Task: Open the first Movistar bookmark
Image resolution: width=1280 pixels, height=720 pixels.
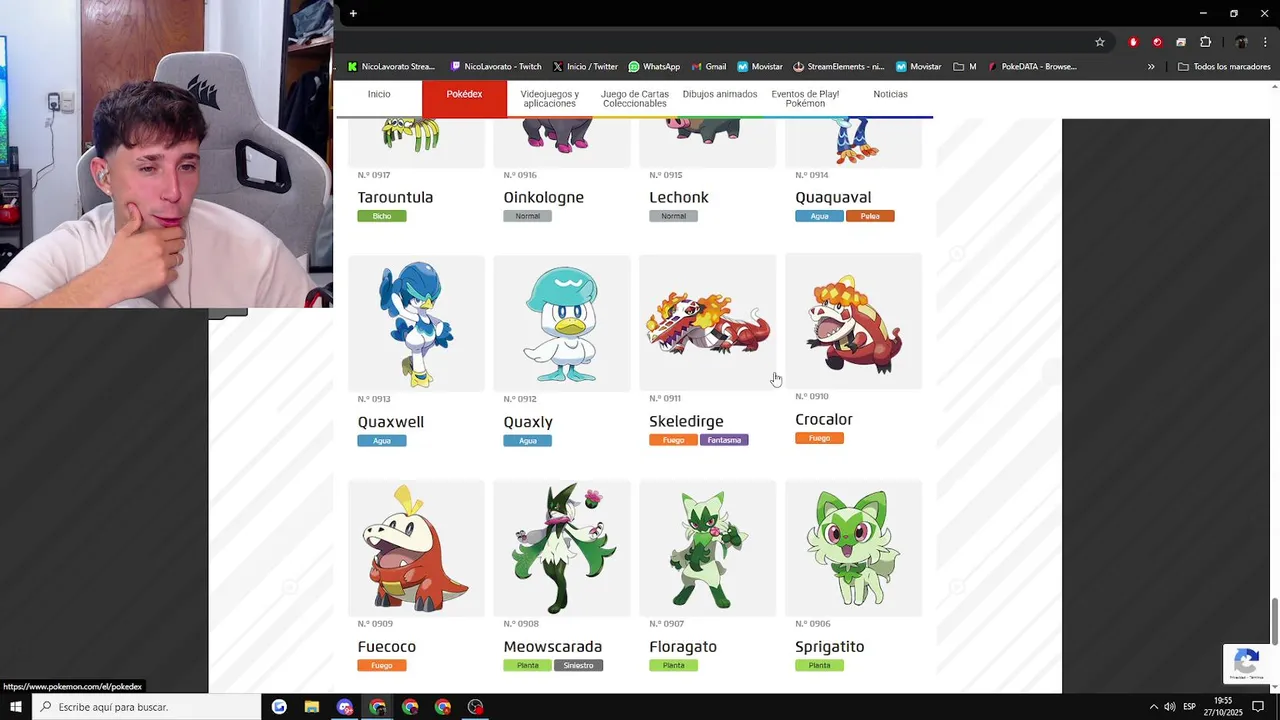Action: click(760, 67)
